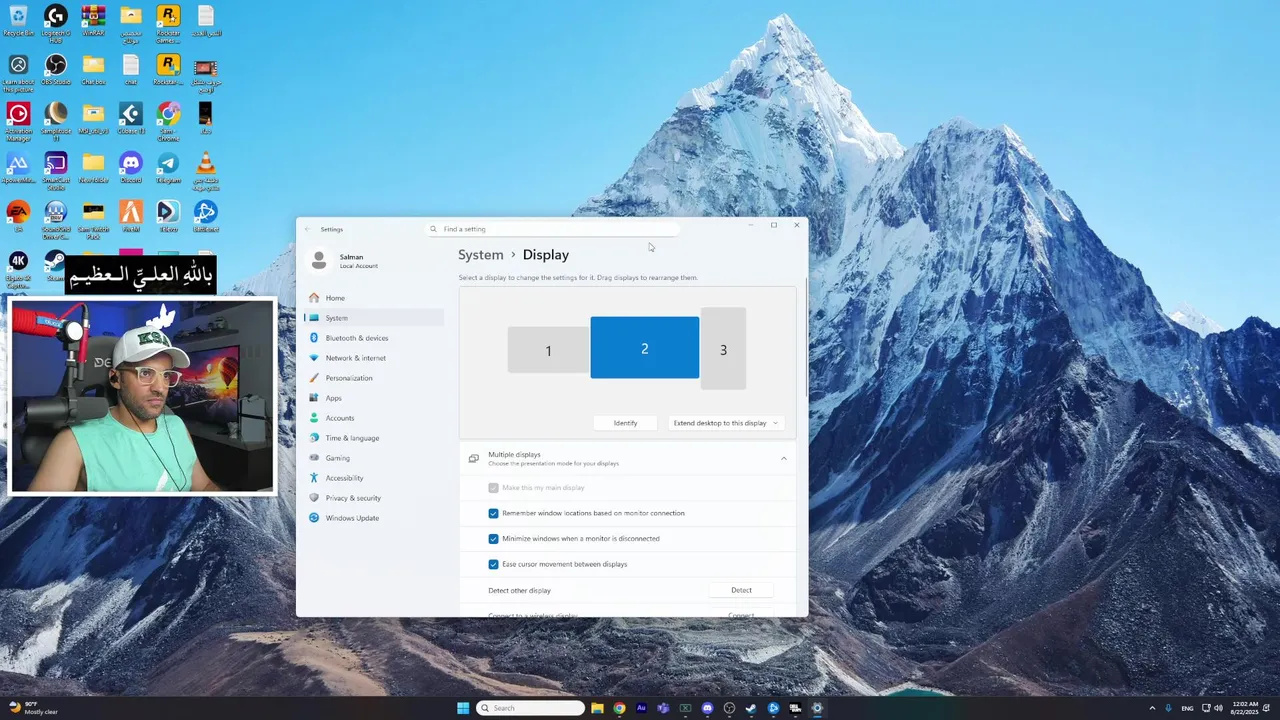Click the taskbar Search box
Viewport: 1280px width, 720px height.
tap(530, 708)
